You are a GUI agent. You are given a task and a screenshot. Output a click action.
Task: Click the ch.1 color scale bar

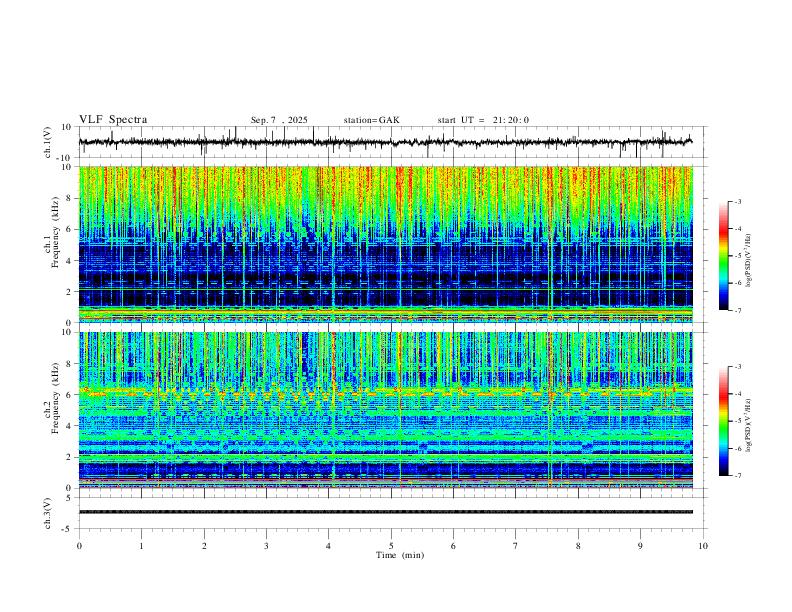724,256
